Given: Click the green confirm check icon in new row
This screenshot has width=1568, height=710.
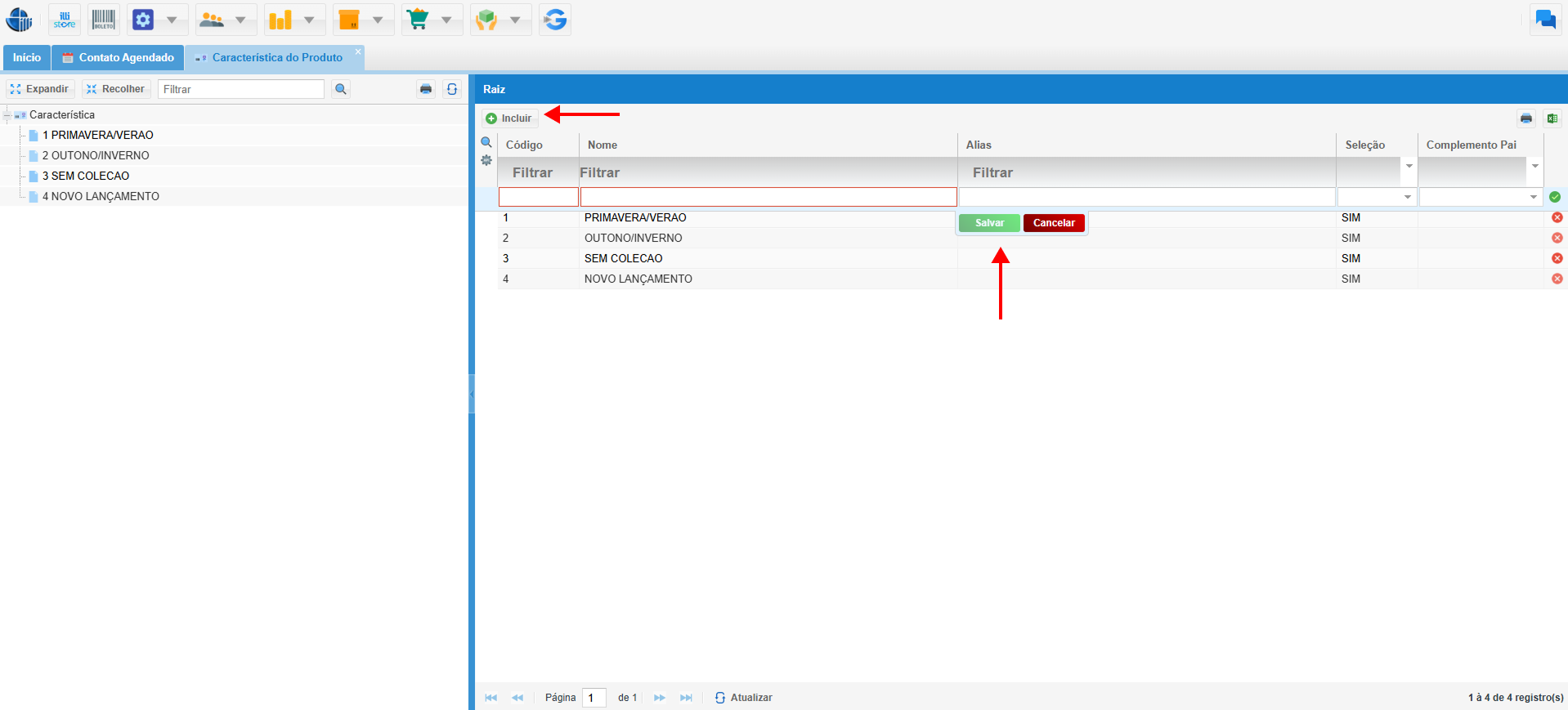Looking at the screenshot, I should tap(1554, 197).
